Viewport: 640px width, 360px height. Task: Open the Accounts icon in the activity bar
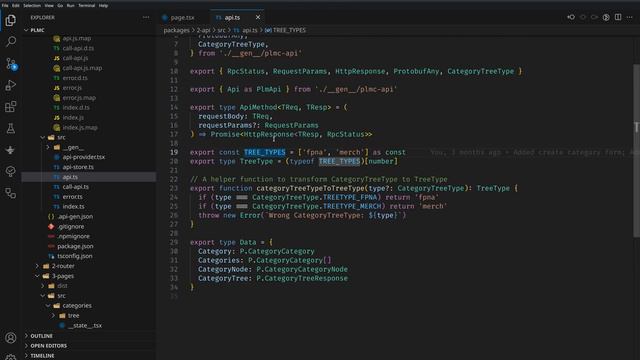coord(11,338)
